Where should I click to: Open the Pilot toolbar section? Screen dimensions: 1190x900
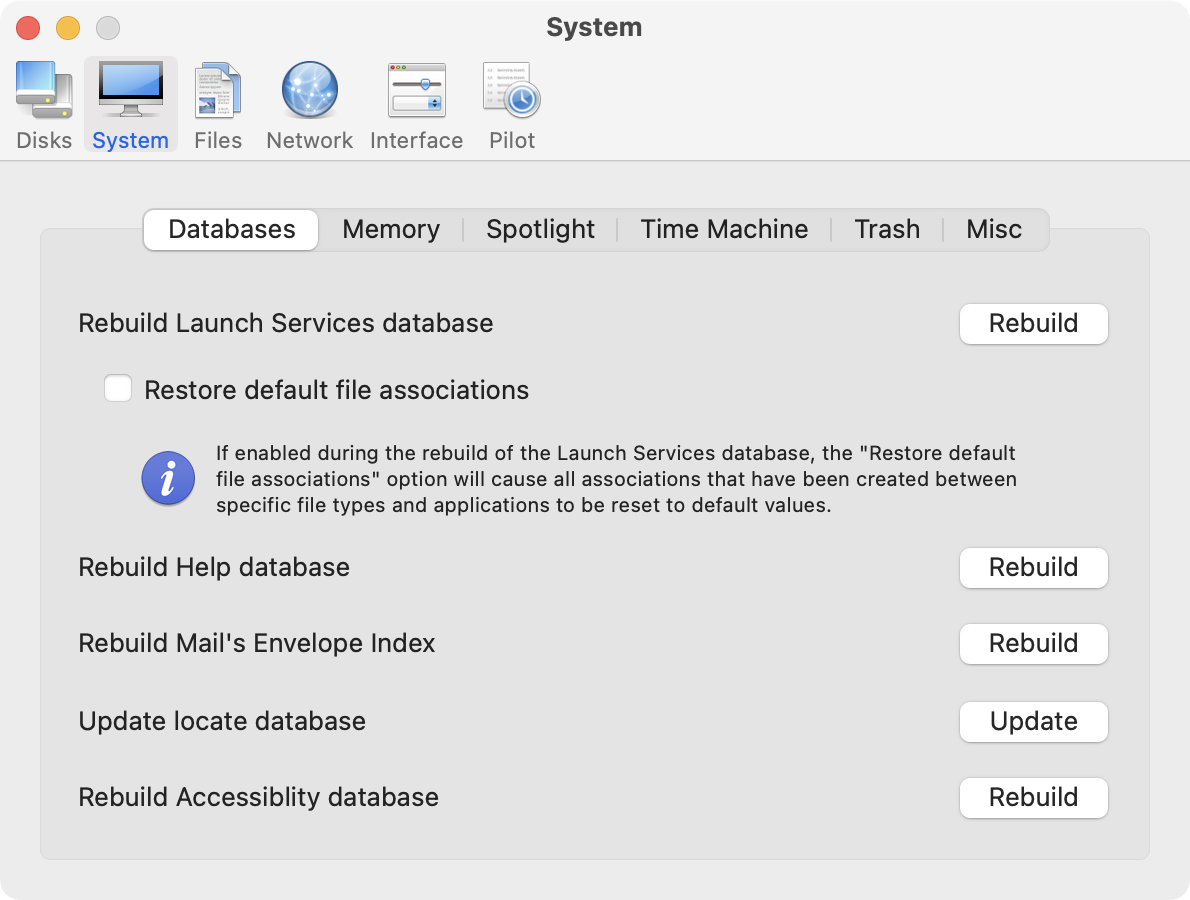pos(512,105)
